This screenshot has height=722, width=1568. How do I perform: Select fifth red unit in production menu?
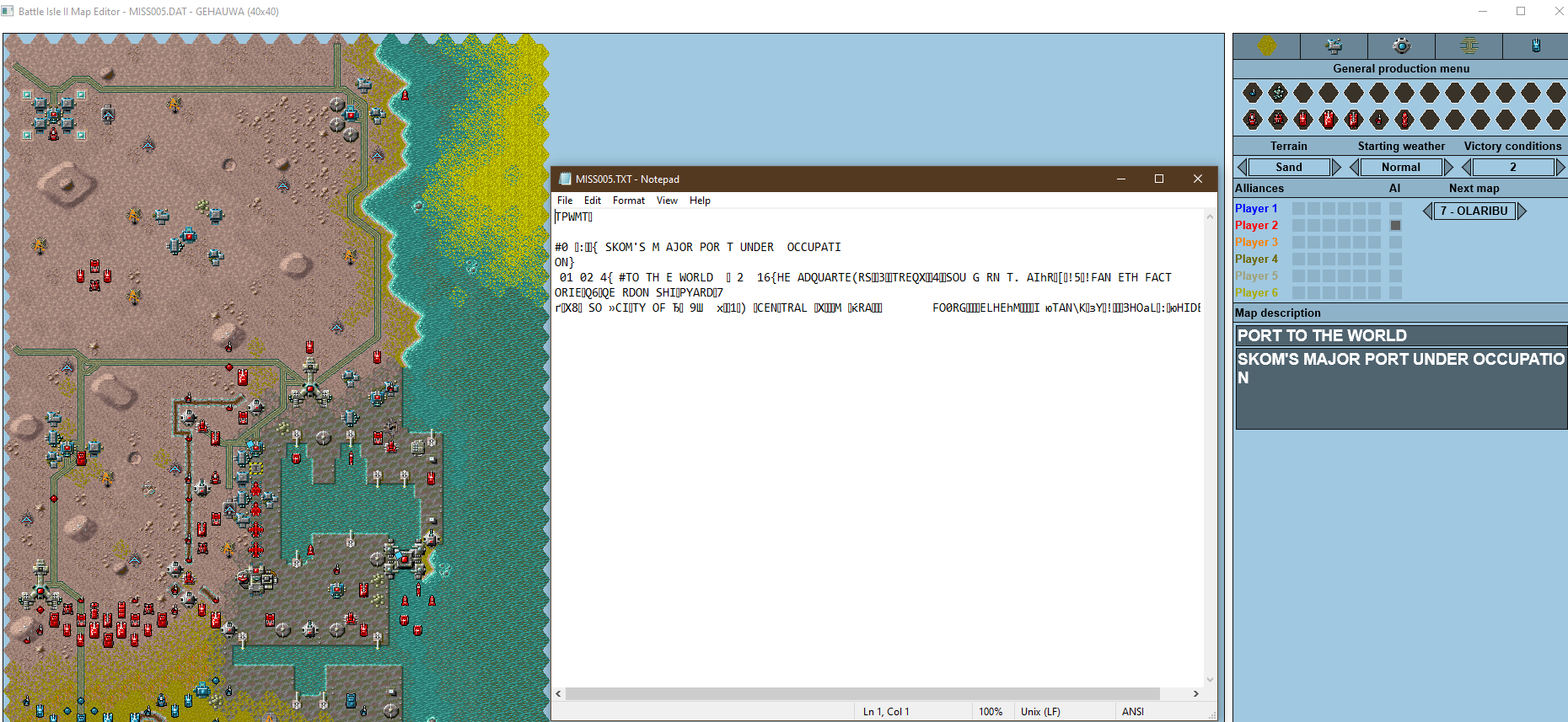pos(1354,120)
